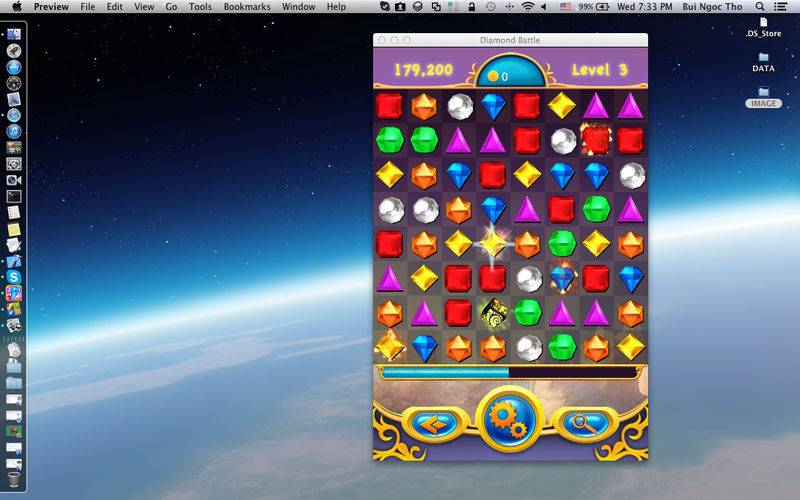Open game settings via the gears button
The image size is (800, 500).
click(509, 420)
